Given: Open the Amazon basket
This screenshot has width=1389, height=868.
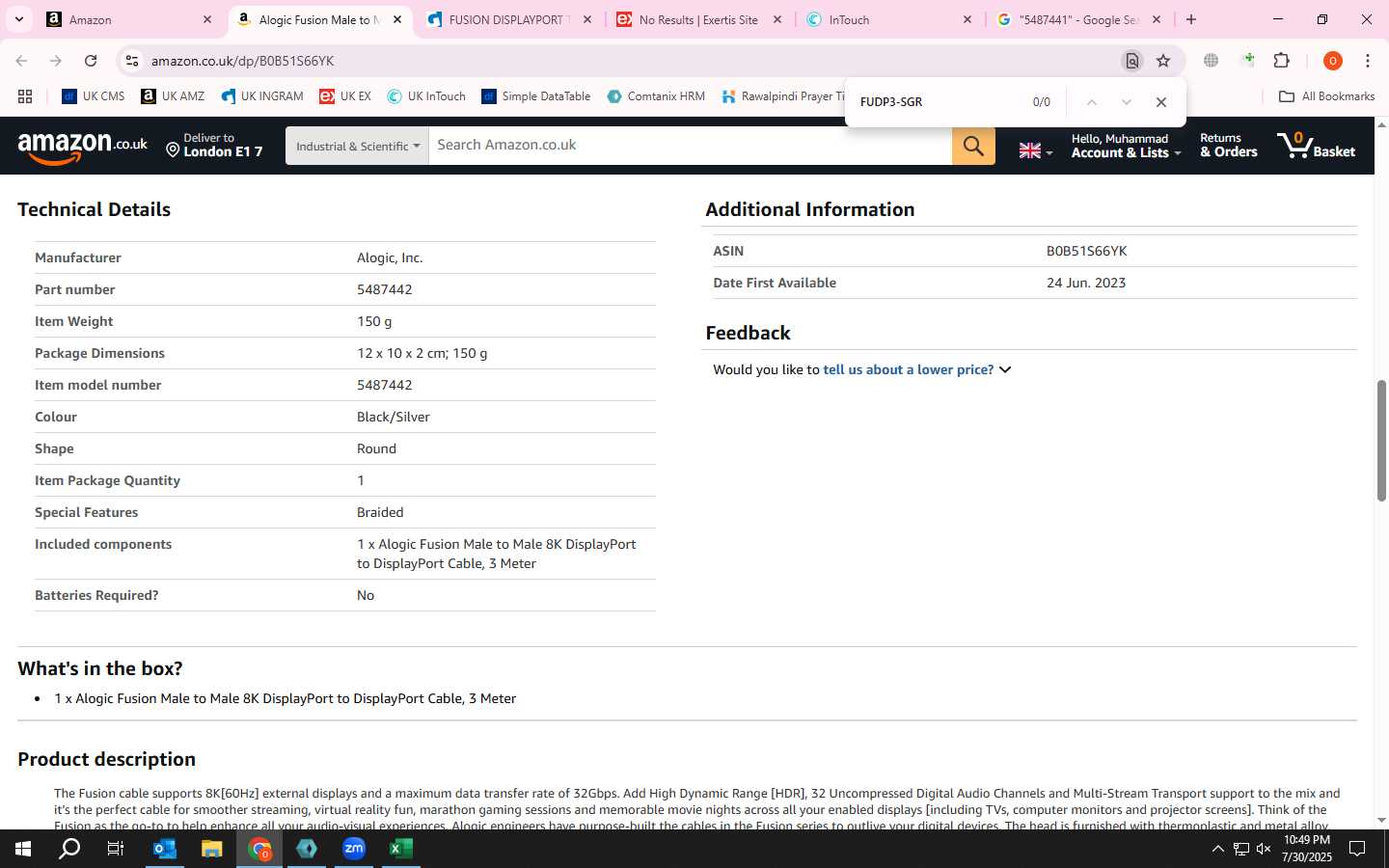Looking at the screenshot, I should click(x=1317, y=146).
